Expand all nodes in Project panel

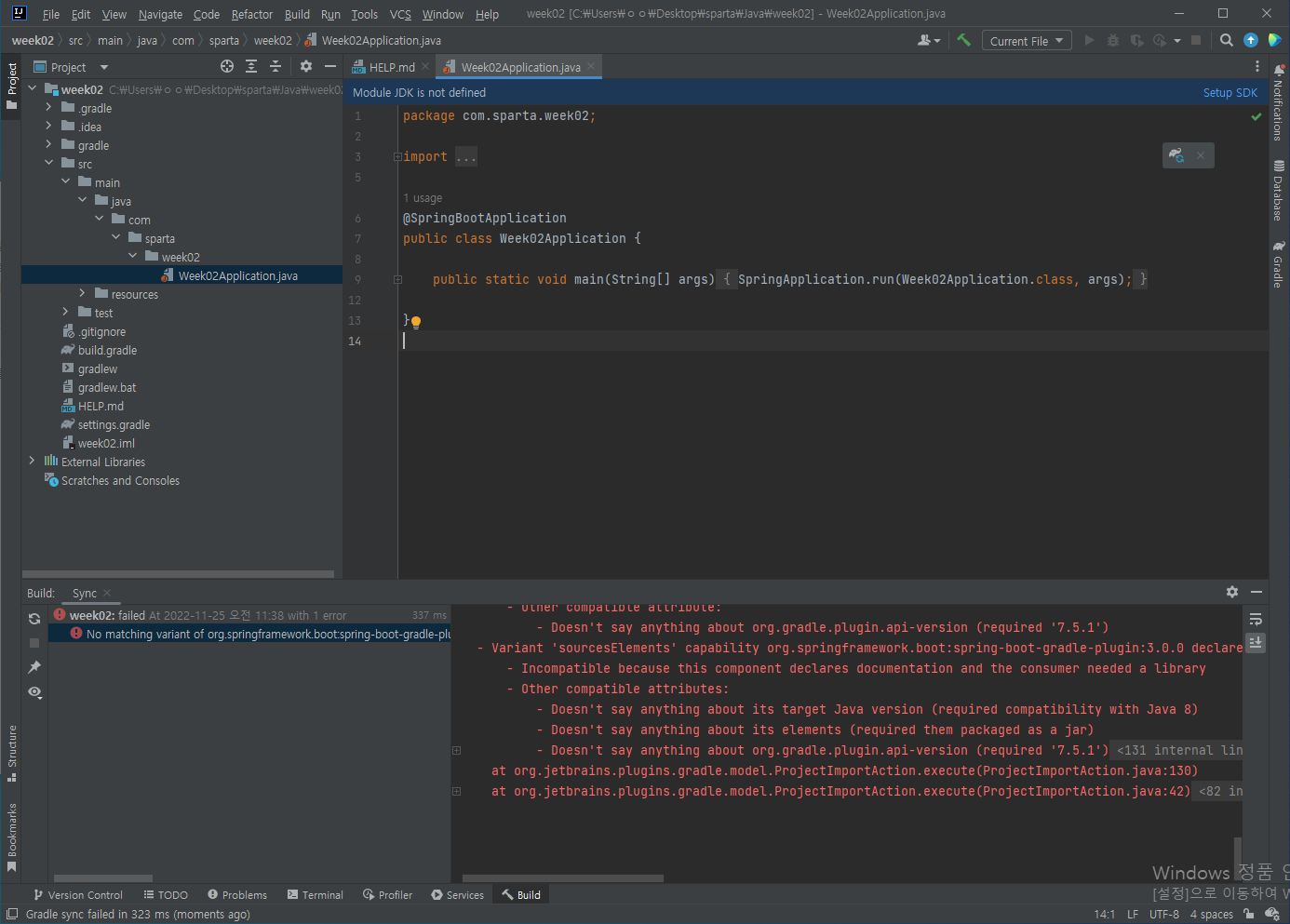click(251, 66)
